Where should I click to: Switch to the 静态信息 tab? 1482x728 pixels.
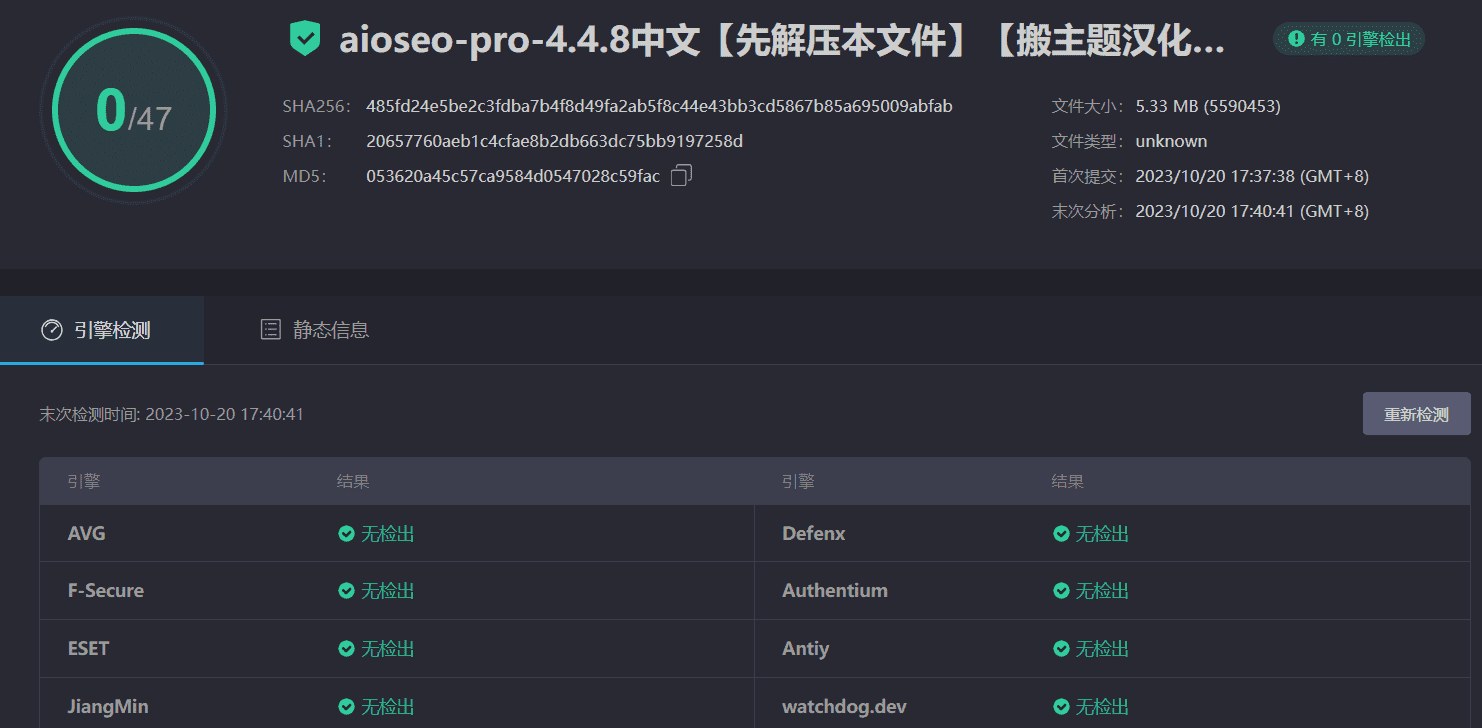click(x=314, y=330)
